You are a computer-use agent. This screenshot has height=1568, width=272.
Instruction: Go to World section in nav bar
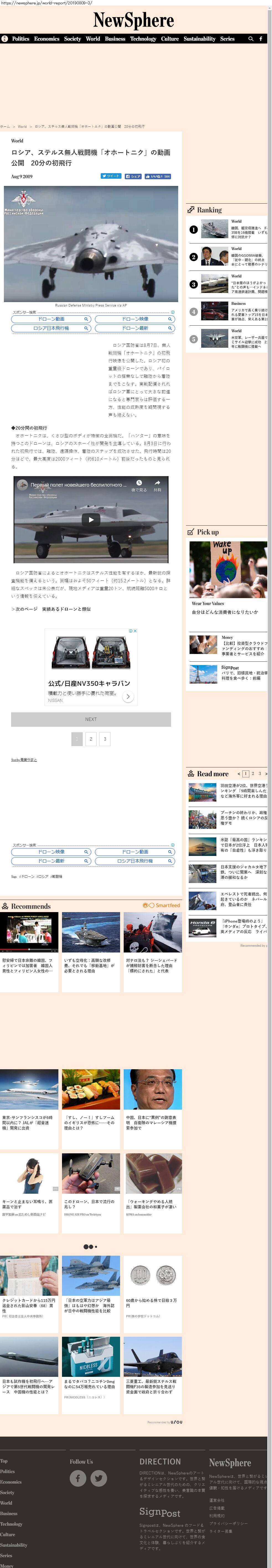93,39
